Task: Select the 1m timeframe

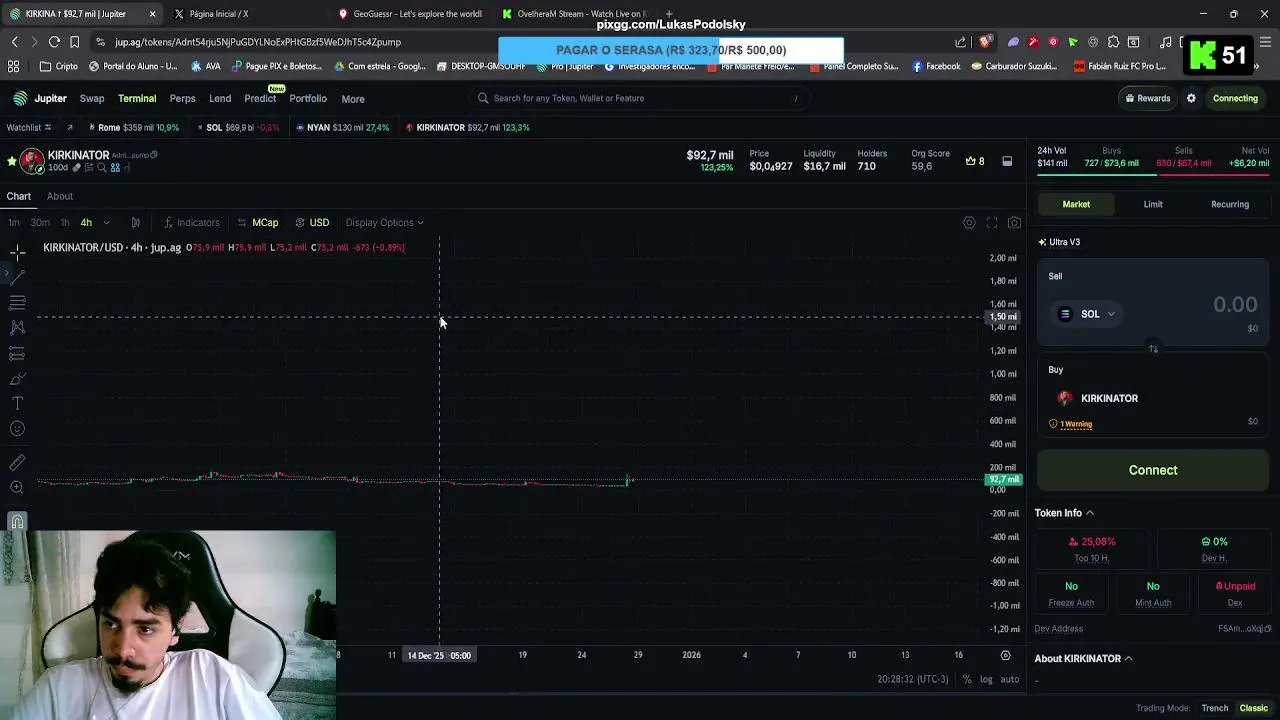Action: tap(14, 223)
